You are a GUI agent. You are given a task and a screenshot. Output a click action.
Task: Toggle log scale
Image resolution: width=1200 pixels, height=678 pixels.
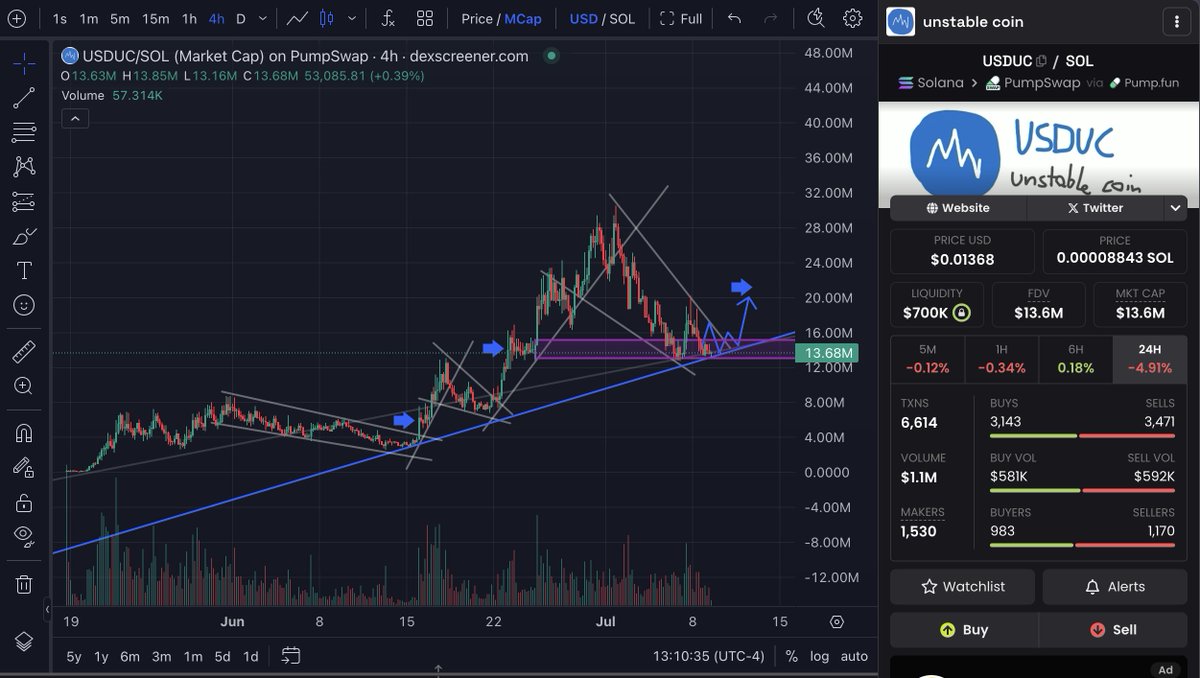(x=819, y=656)
